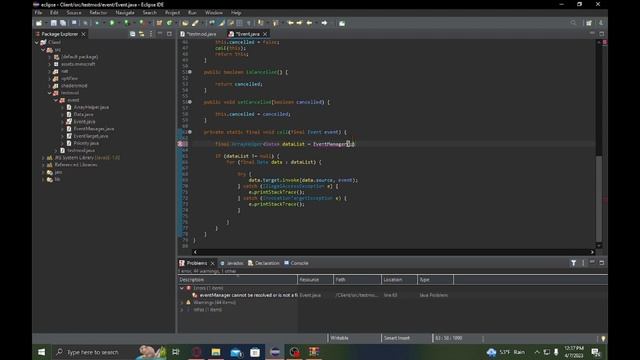Click the New file toolbar icon

[x=39, y=23]
